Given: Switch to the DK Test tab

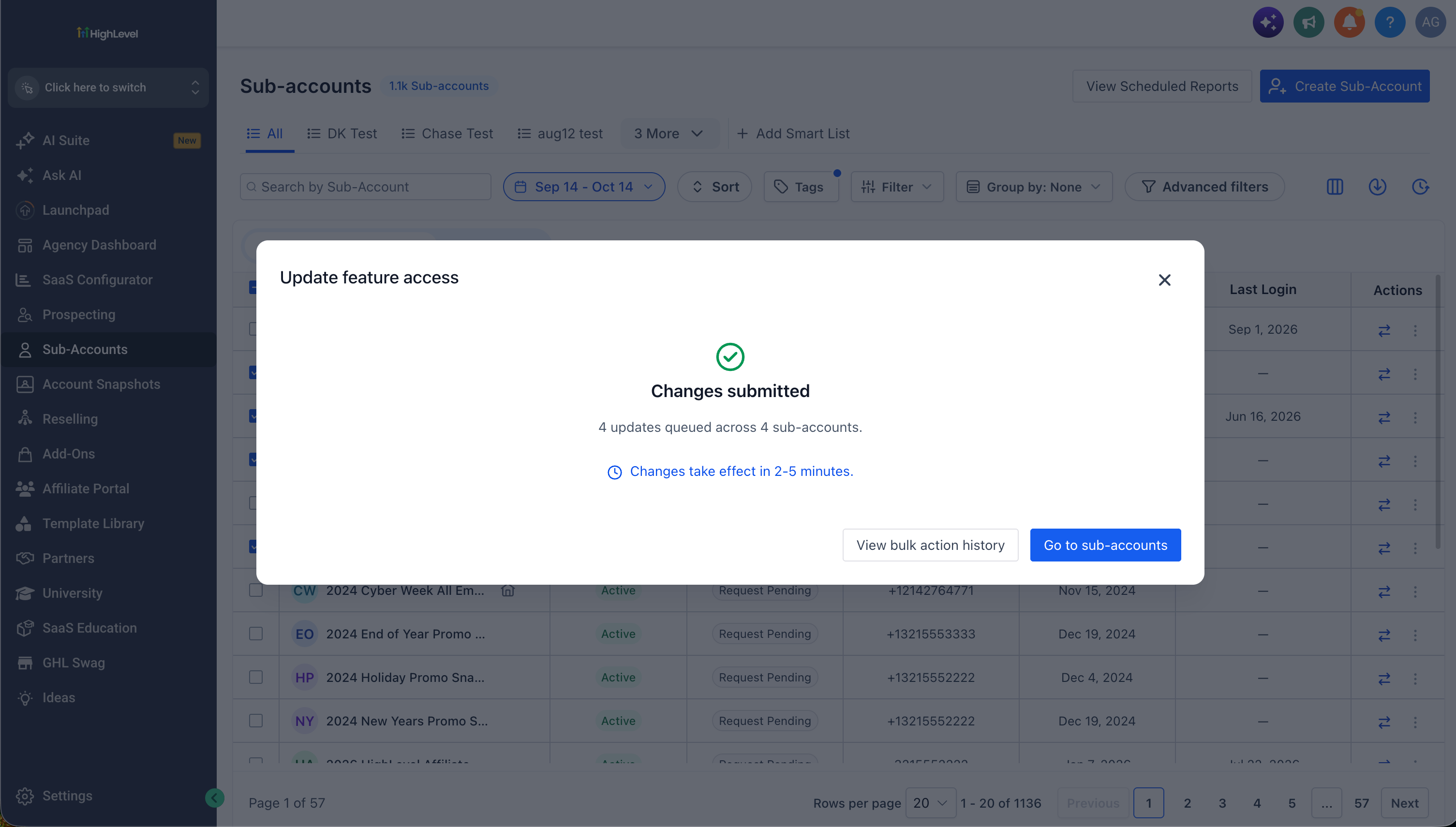Looking at the screenshot, I should click(342, 133).
